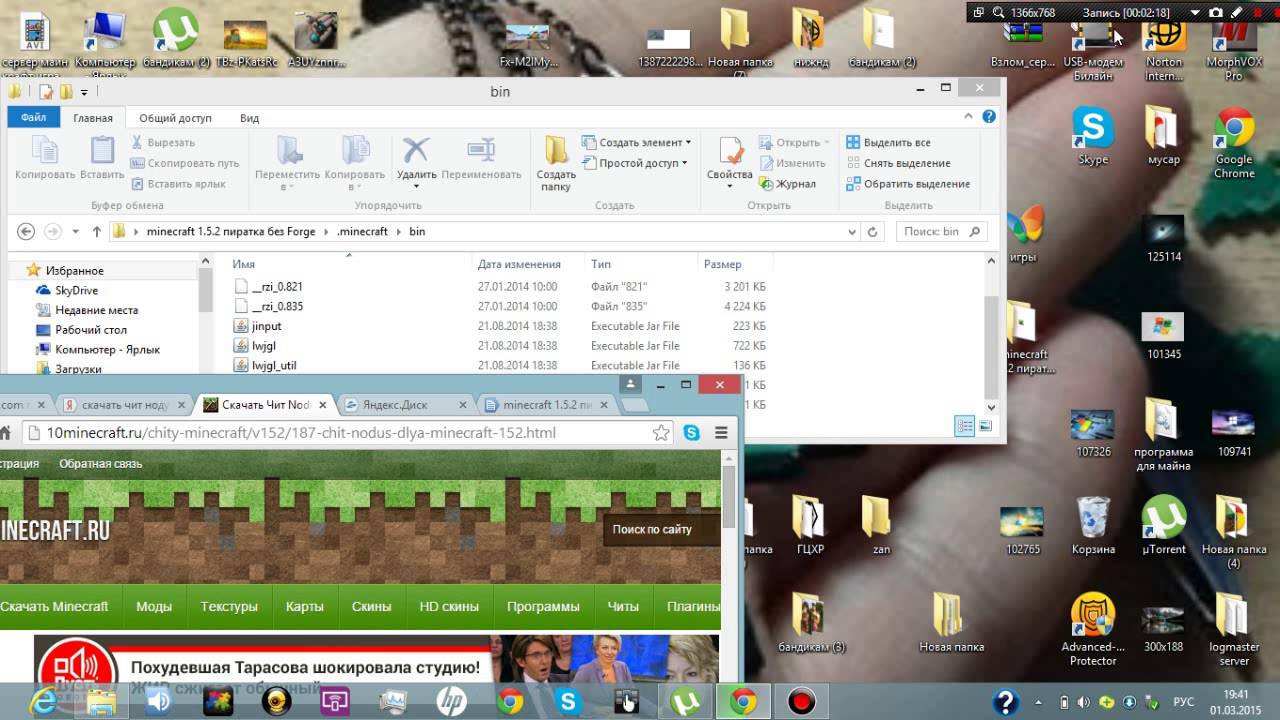Click Изменить in ribbon
Screen dimensions: 1280x720
click(x=792, y=163)
